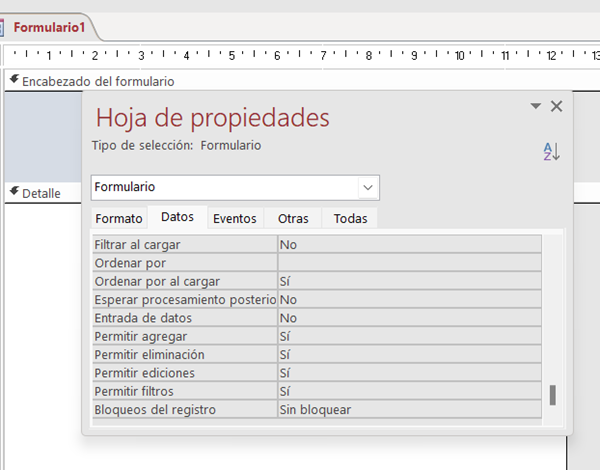
Task: Open the Eventos tab
Action: (234, 218)
